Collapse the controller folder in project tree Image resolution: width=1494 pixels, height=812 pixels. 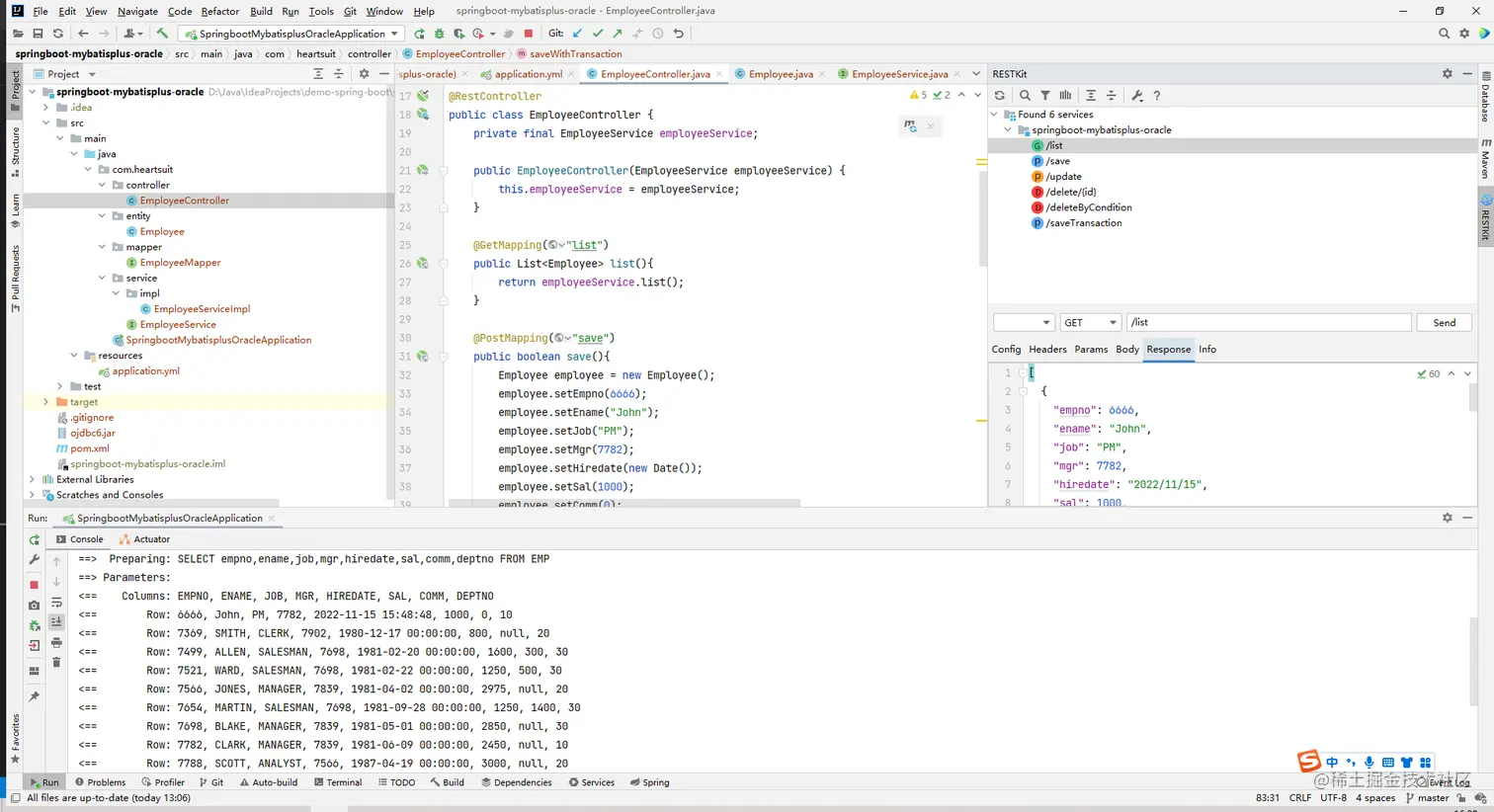[103, 185]
